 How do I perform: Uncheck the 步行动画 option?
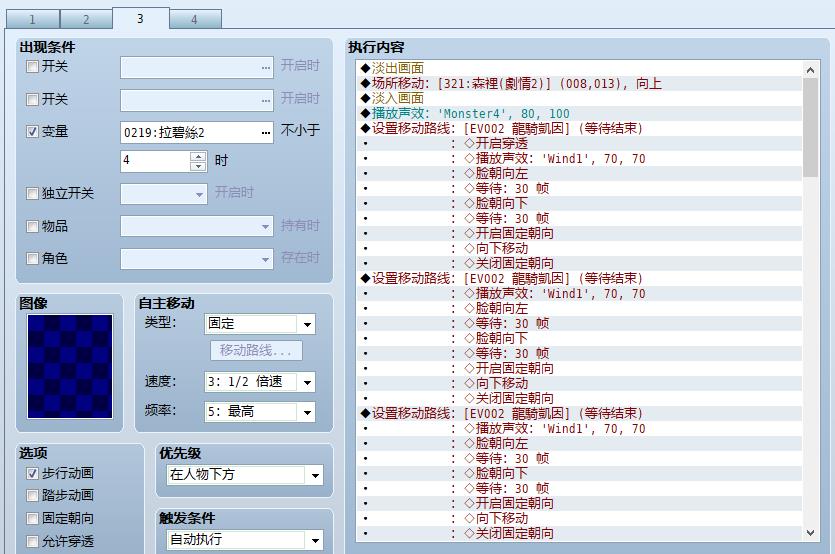(x=32, y=473)
